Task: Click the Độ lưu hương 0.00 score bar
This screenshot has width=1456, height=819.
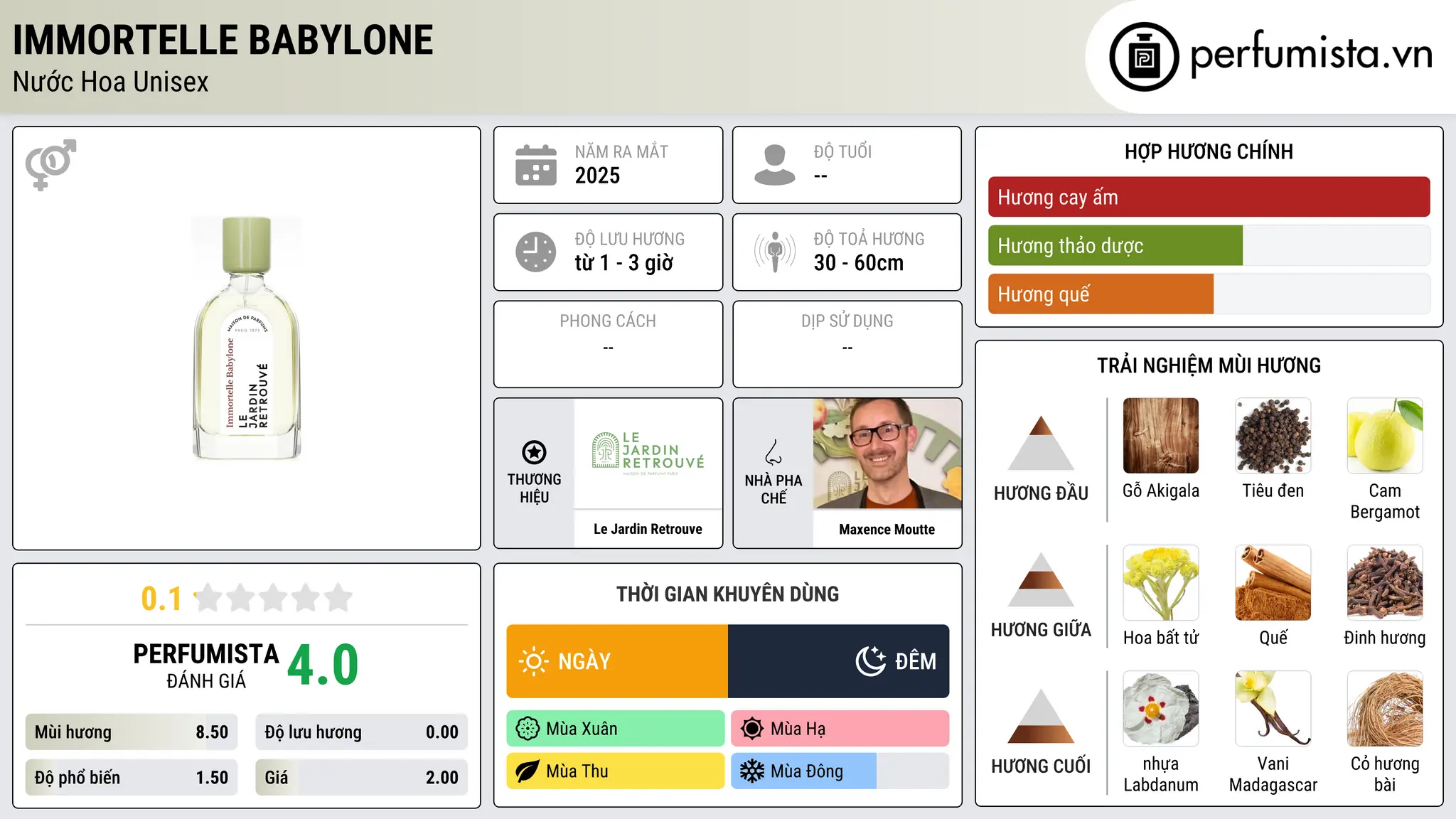Action: pos(362,732)
